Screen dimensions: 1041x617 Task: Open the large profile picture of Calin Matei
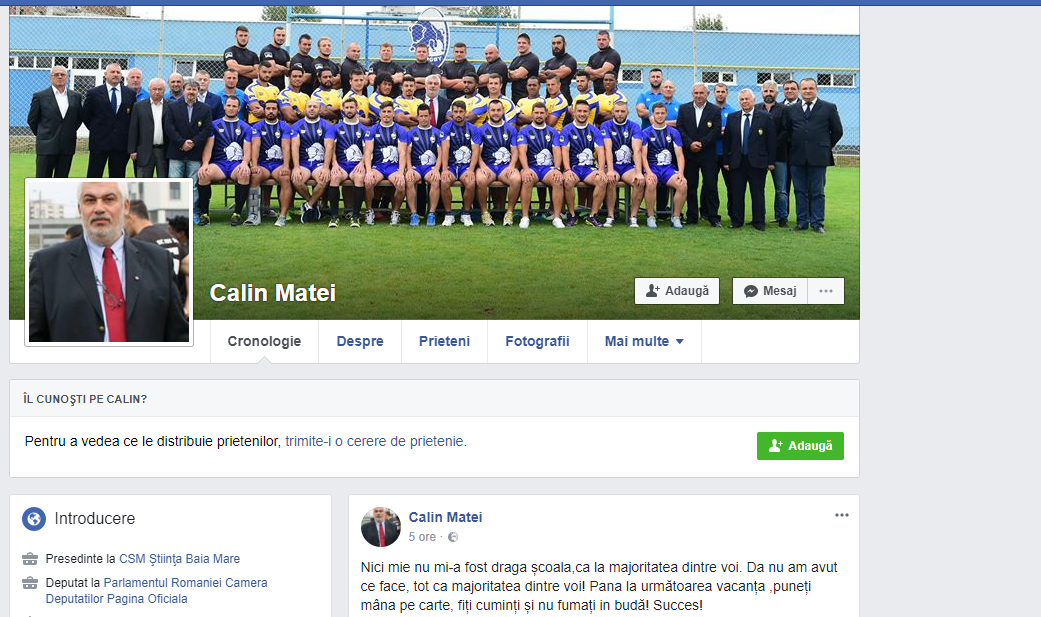click(x=109, y=262)
